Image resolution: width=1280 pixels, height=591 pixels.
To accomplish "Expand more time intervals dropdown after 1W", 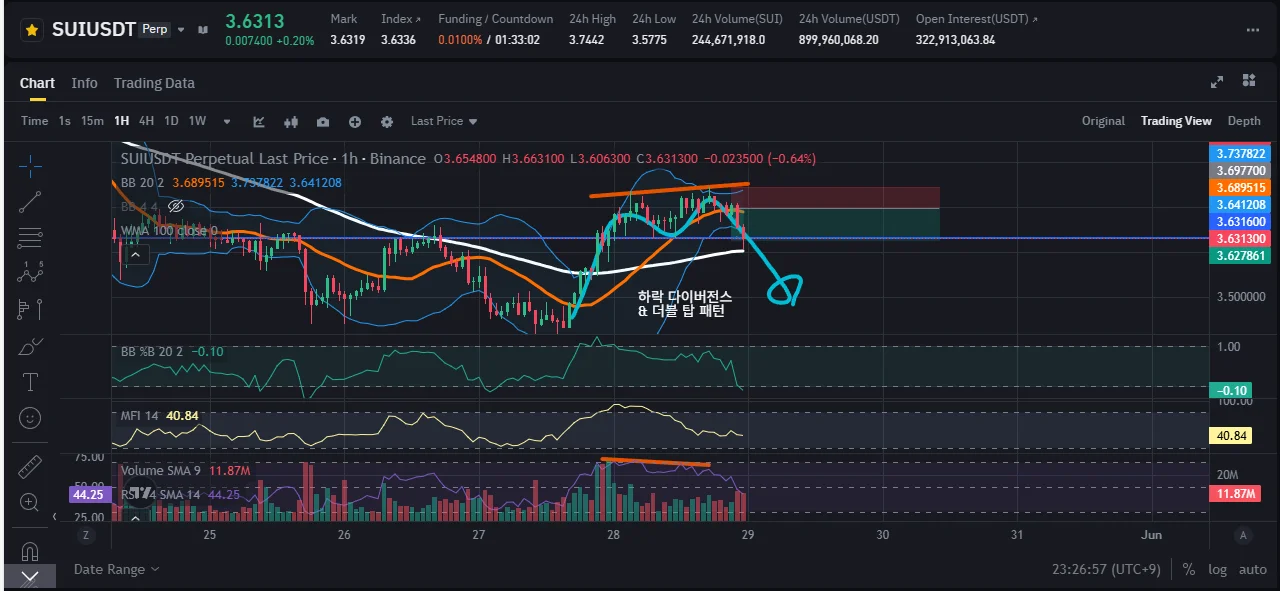I will 227,121.
